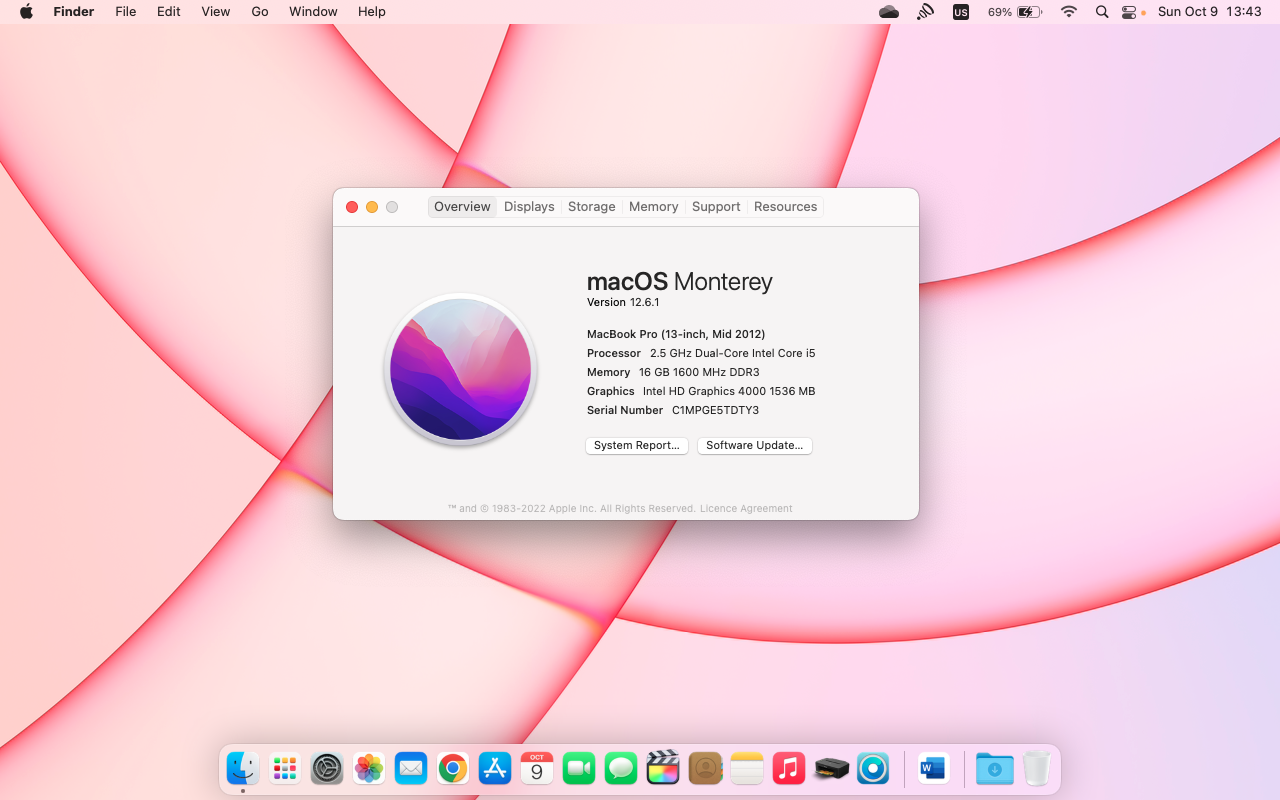
Task: Click the battery 69% status icon
Action: pyautogui.click(x=1015, y=12)
